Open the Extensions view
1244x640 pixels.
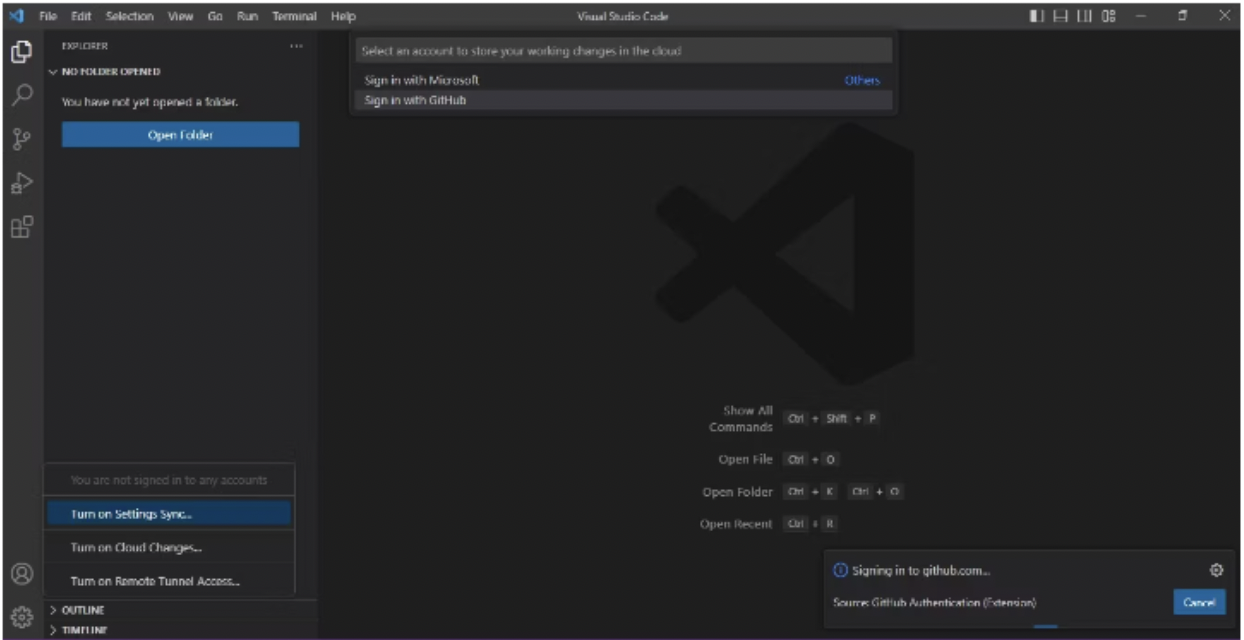pos(21,227)
